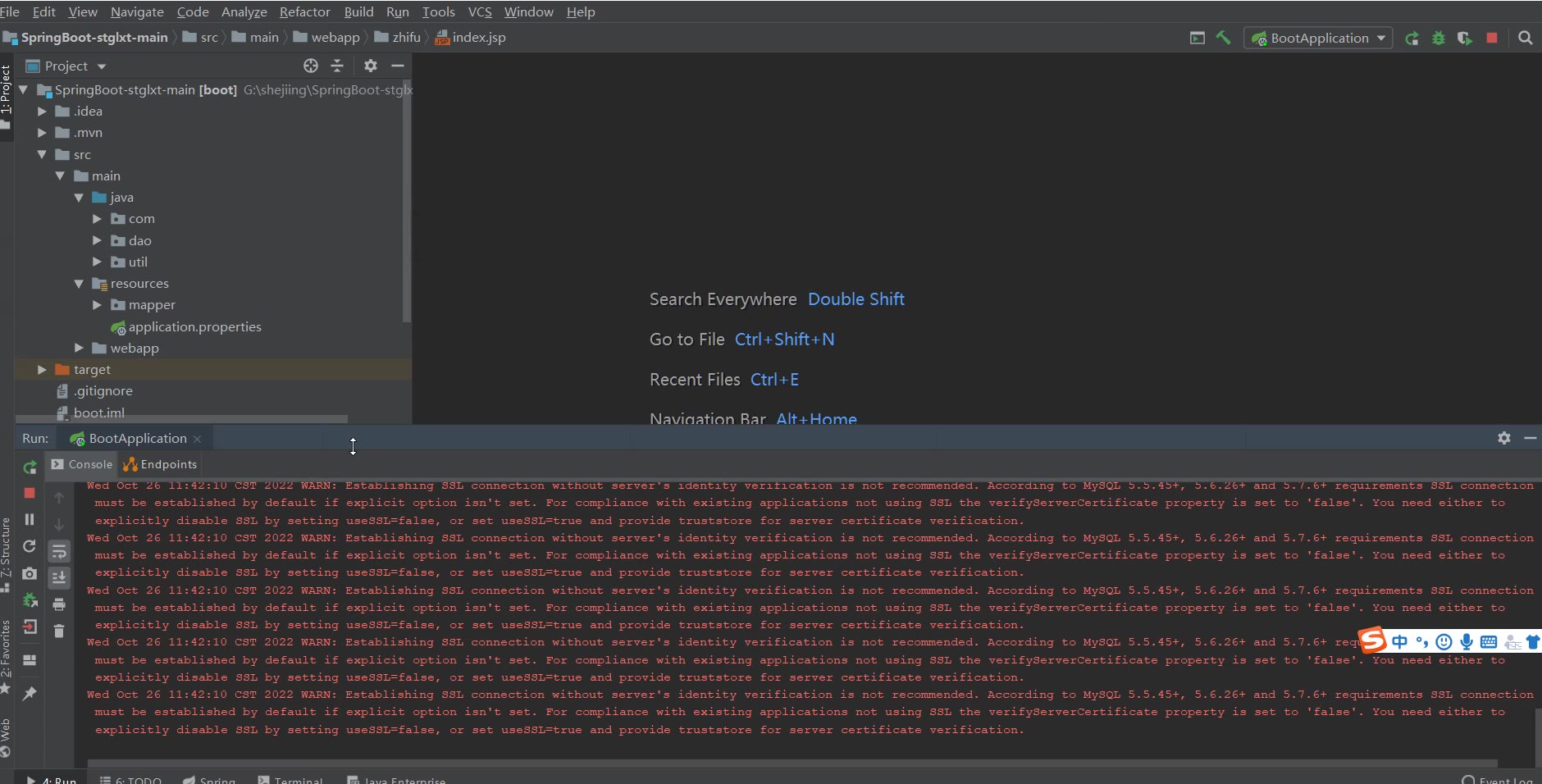Click locate target icon in Project panel
Image resolution: width=1542 pixels, height=784 pixels.
[311, 66]
